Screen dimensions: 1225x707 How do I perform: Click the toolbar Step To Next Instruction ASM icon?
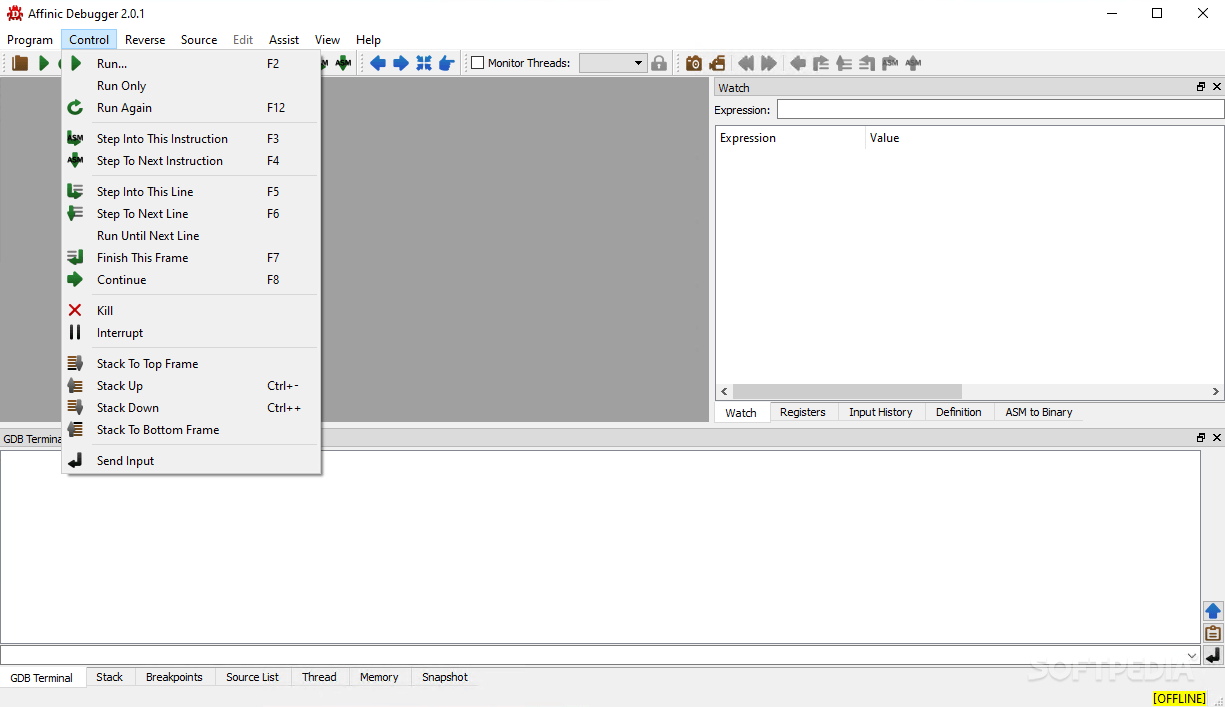(343, 63)
